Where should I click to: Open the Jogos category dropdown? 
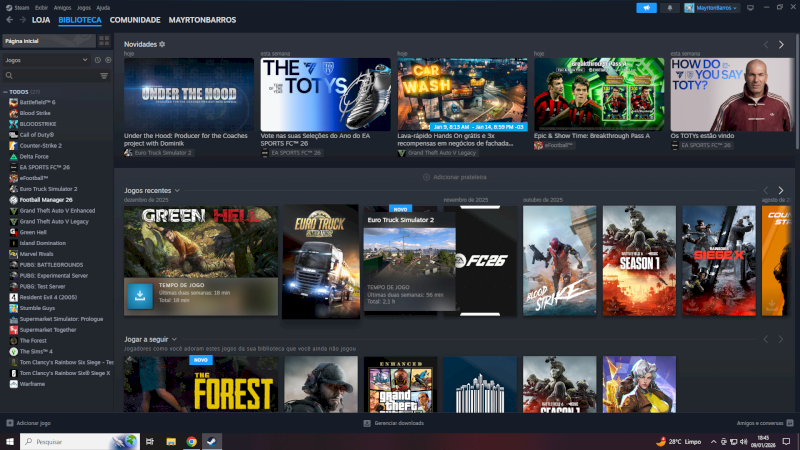click(46, 60)
